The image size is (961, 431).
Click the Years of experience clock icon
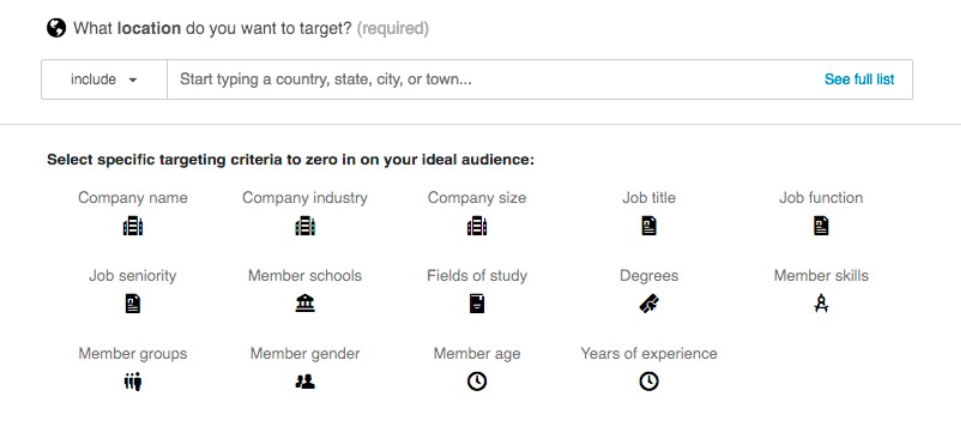648,382
